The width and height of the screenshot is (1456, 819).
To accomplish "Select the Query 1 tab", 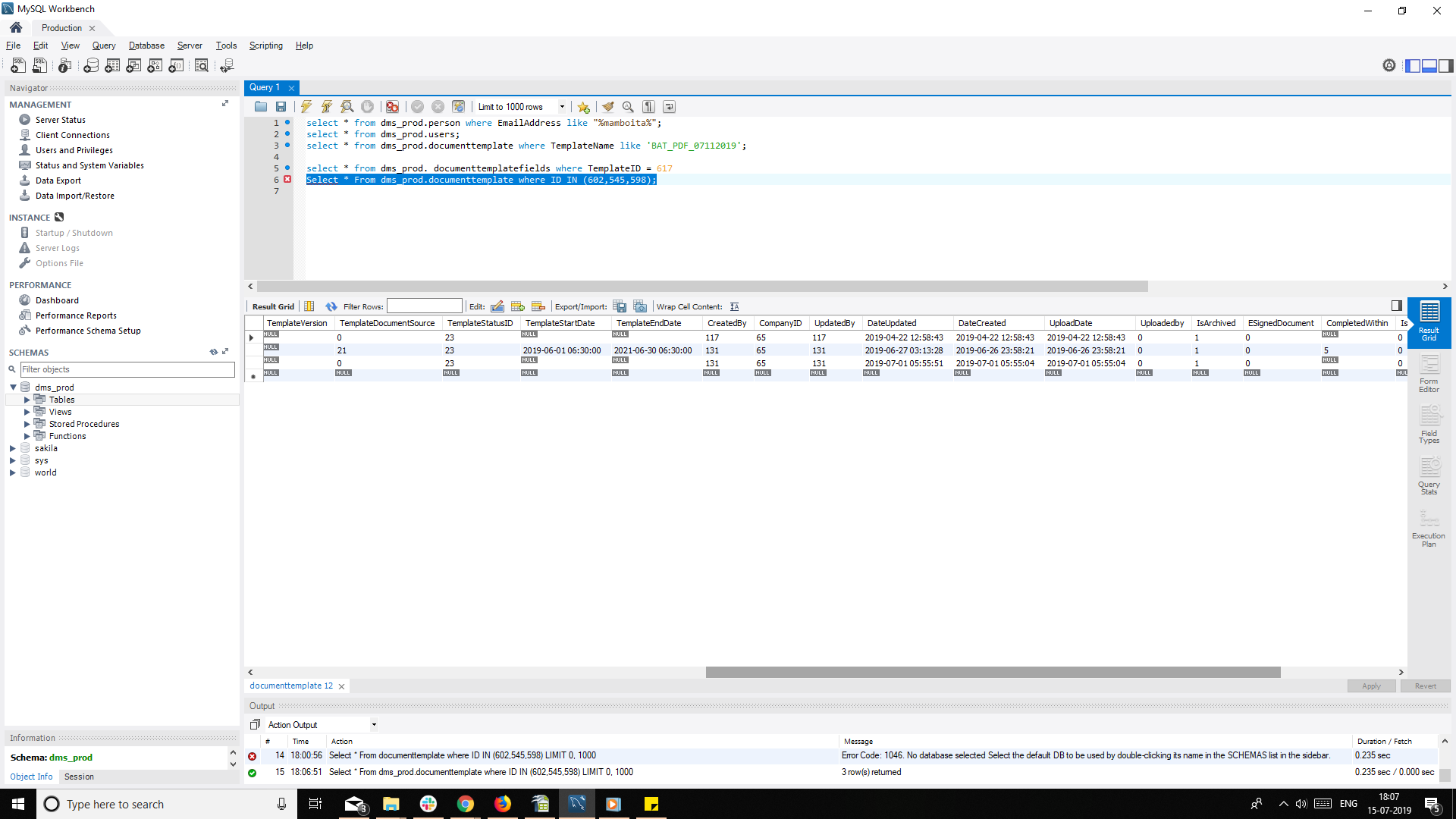I will pyautogui.click(x=265, y=87).
